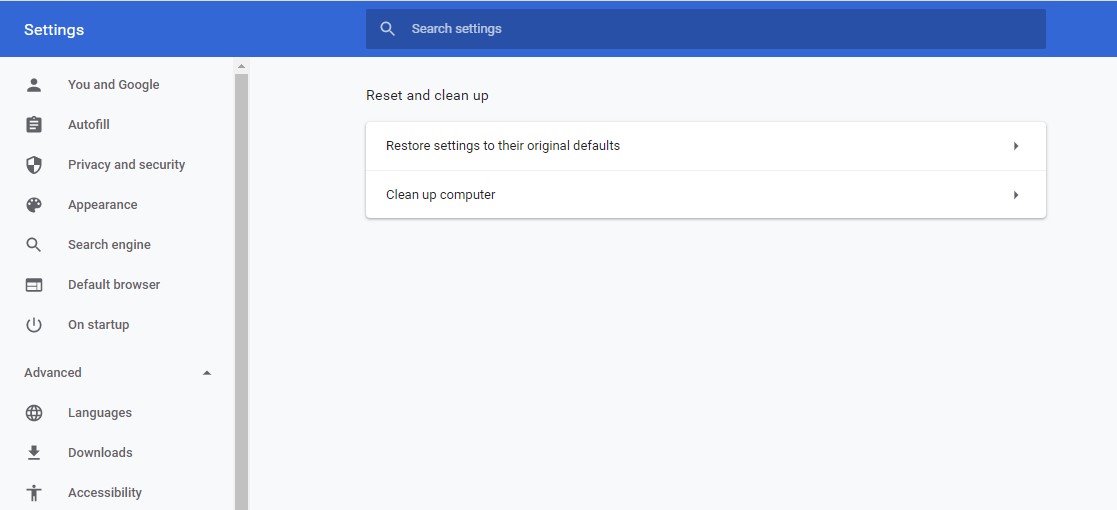This screenshot has height=510, width=1117.
Task: Click the On startup power icon
Action: click(x=34, y=325)
